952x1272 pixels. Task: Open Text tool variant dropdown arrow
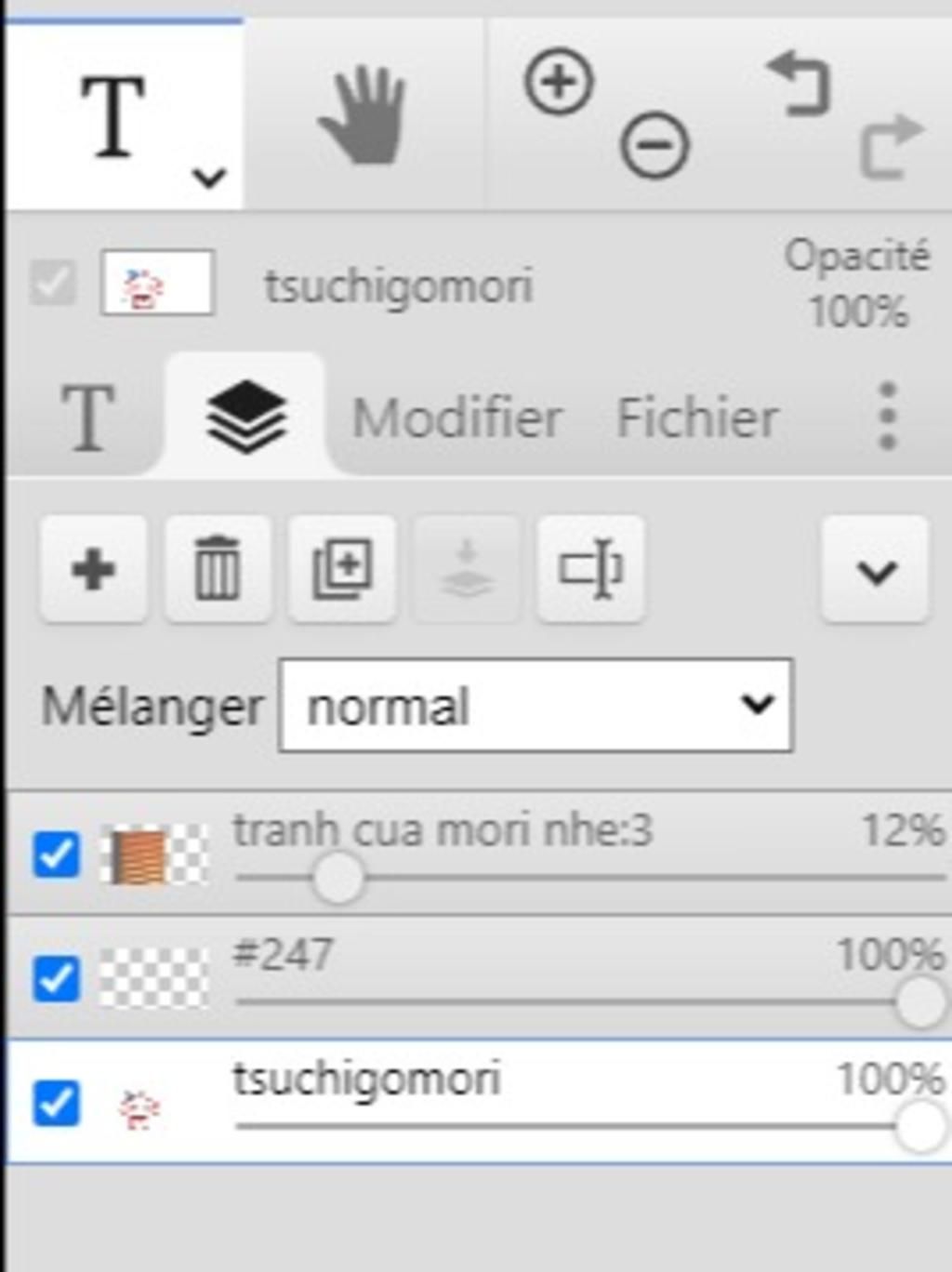pyautogui.click(x=209, y=177)
